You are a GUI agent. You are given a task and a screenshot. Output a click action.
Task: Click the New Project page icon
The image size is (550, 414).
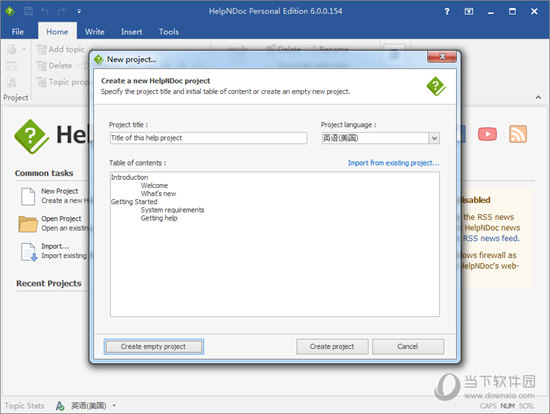click(x=28, y=196)
